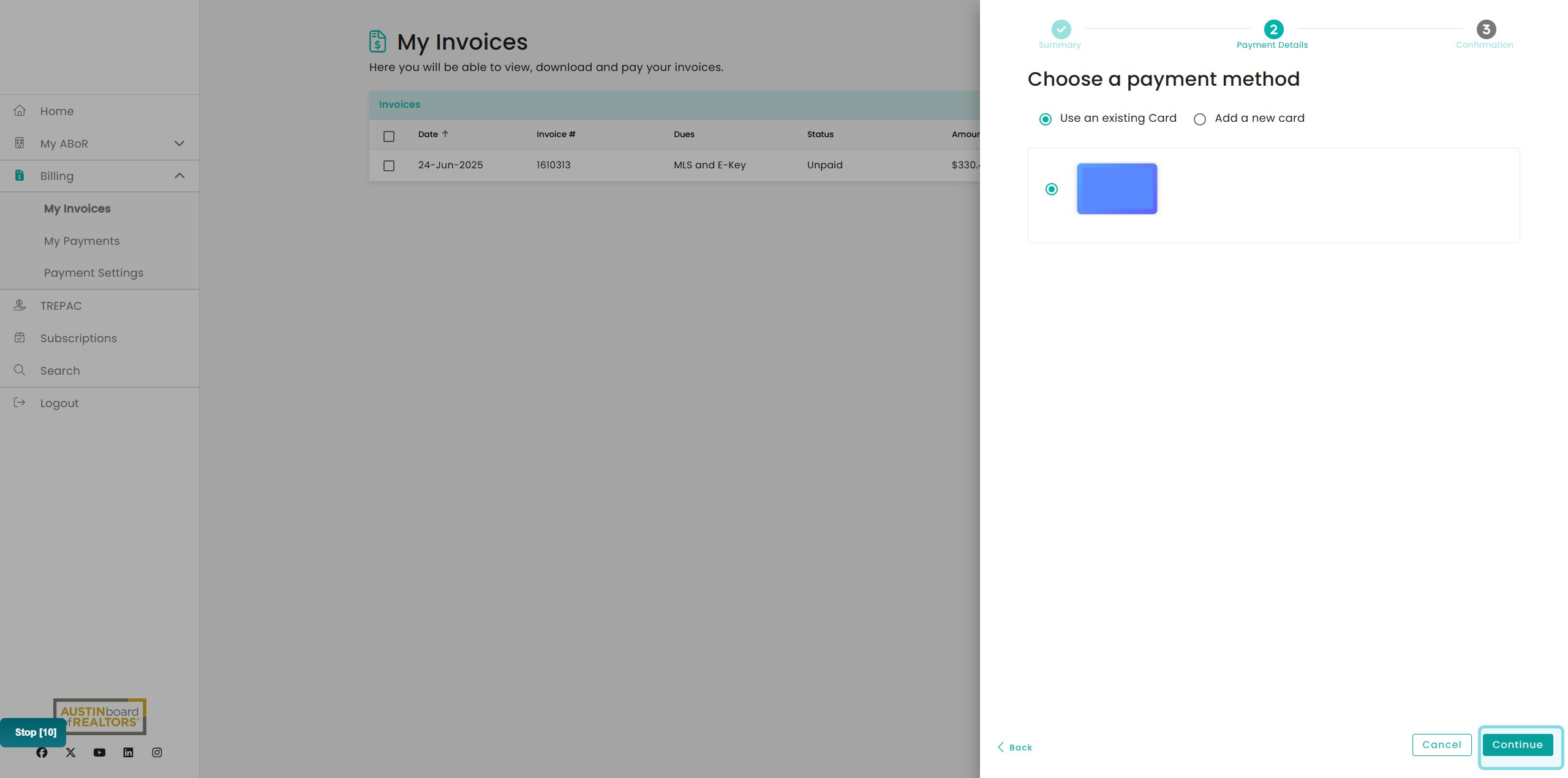Click the MLS and E-Key dues cell
The width and height of the screenshot is (1568, 778).
709,165
